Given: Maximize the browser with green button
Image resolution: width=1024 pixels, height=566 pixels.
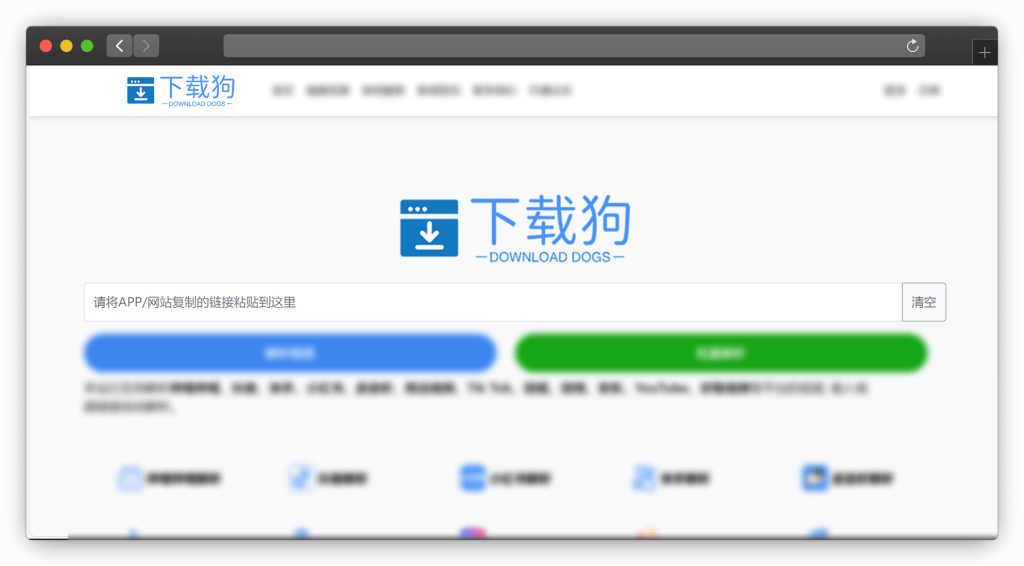Looking at the screenshot, I should coord(87,46).
